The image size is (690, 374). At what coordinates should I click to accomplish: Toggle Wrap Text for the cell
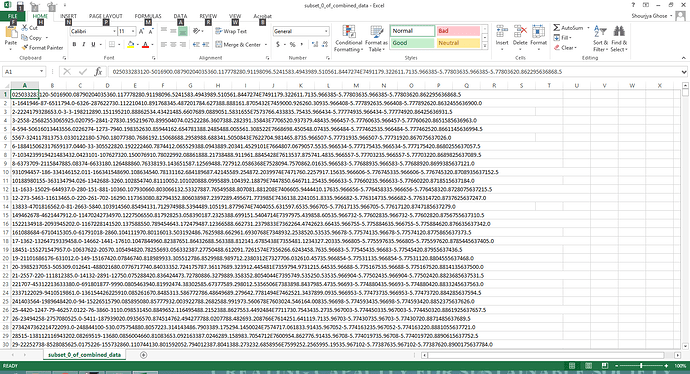(x=231, y=31)
